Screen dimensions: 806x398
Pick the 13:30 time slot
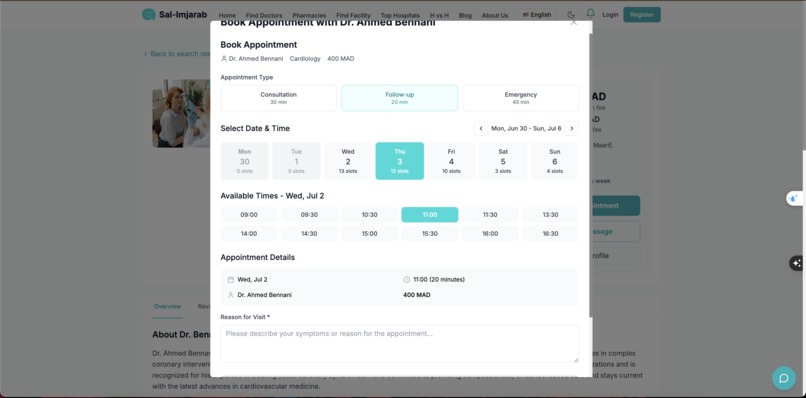551,215
